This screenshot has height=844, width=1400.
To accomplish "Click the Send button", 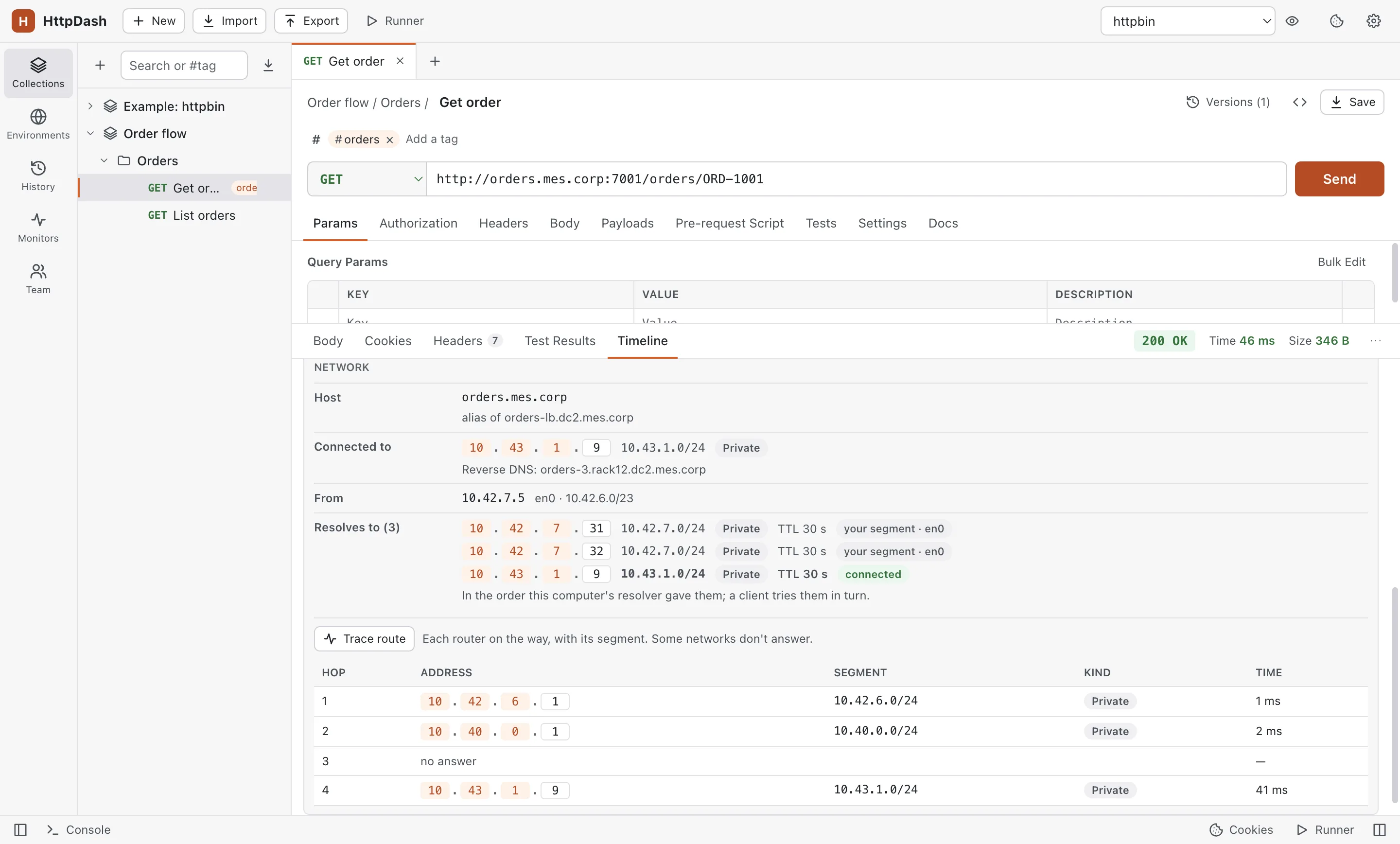I will pyautogui.click(x=1339, y=179).
